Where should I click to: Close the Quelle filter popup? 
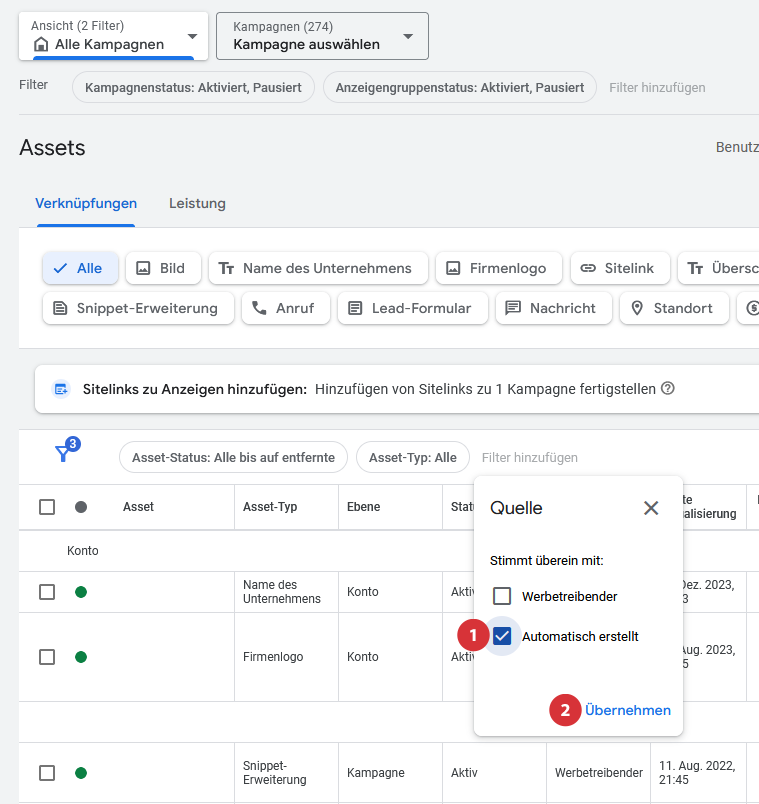pyautogui.click(x=651, y=508)
